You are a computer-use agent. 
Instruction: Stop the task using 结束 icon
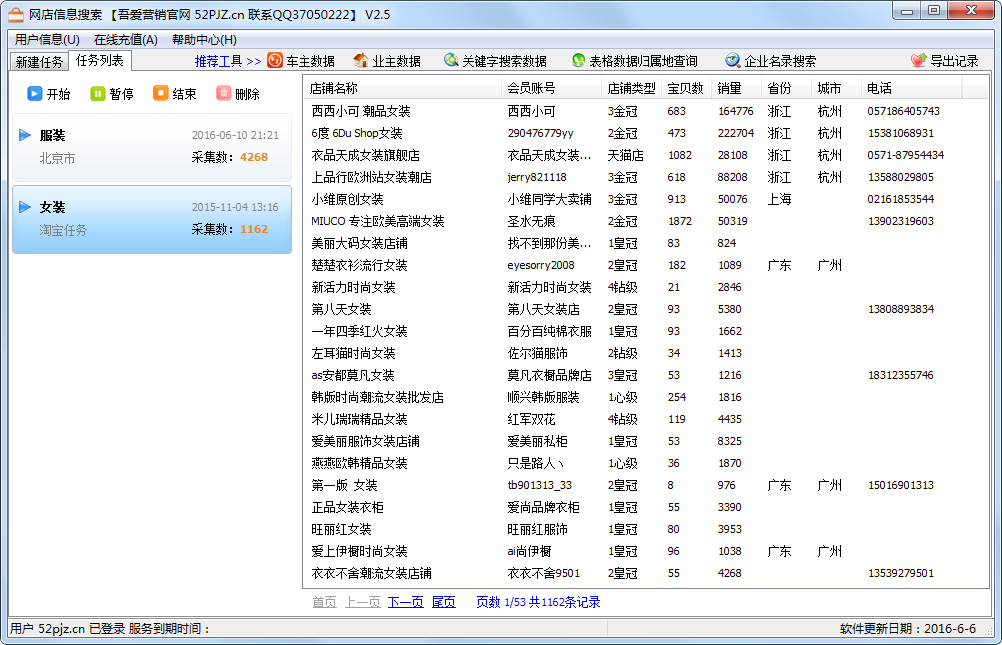point(161,94)
